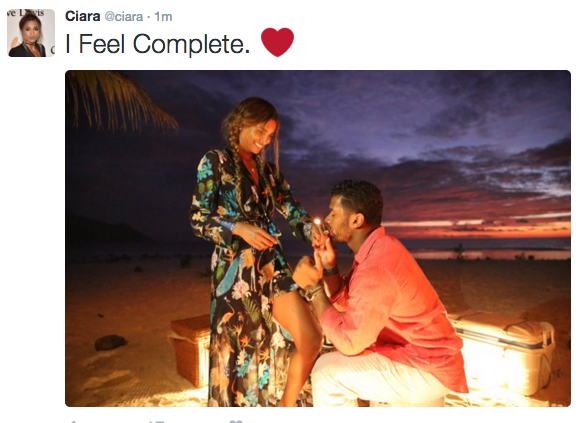This screenshot has width=580, height=423.
Task: Click the lit flame between the couple
Action: pos(317,222)
